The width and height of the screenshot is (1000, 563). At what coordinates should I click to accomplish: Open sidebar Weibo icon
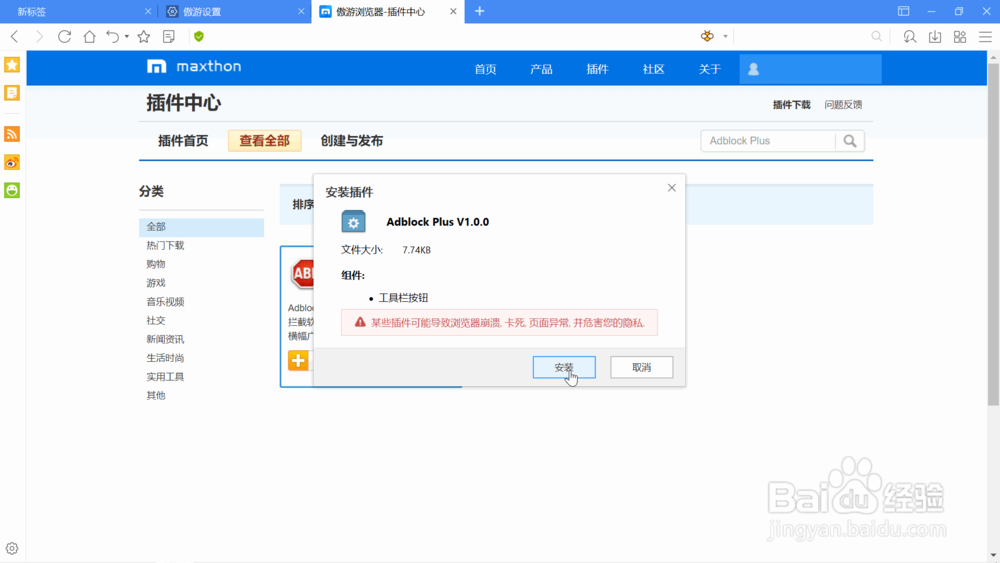click(x=12, y=163)
